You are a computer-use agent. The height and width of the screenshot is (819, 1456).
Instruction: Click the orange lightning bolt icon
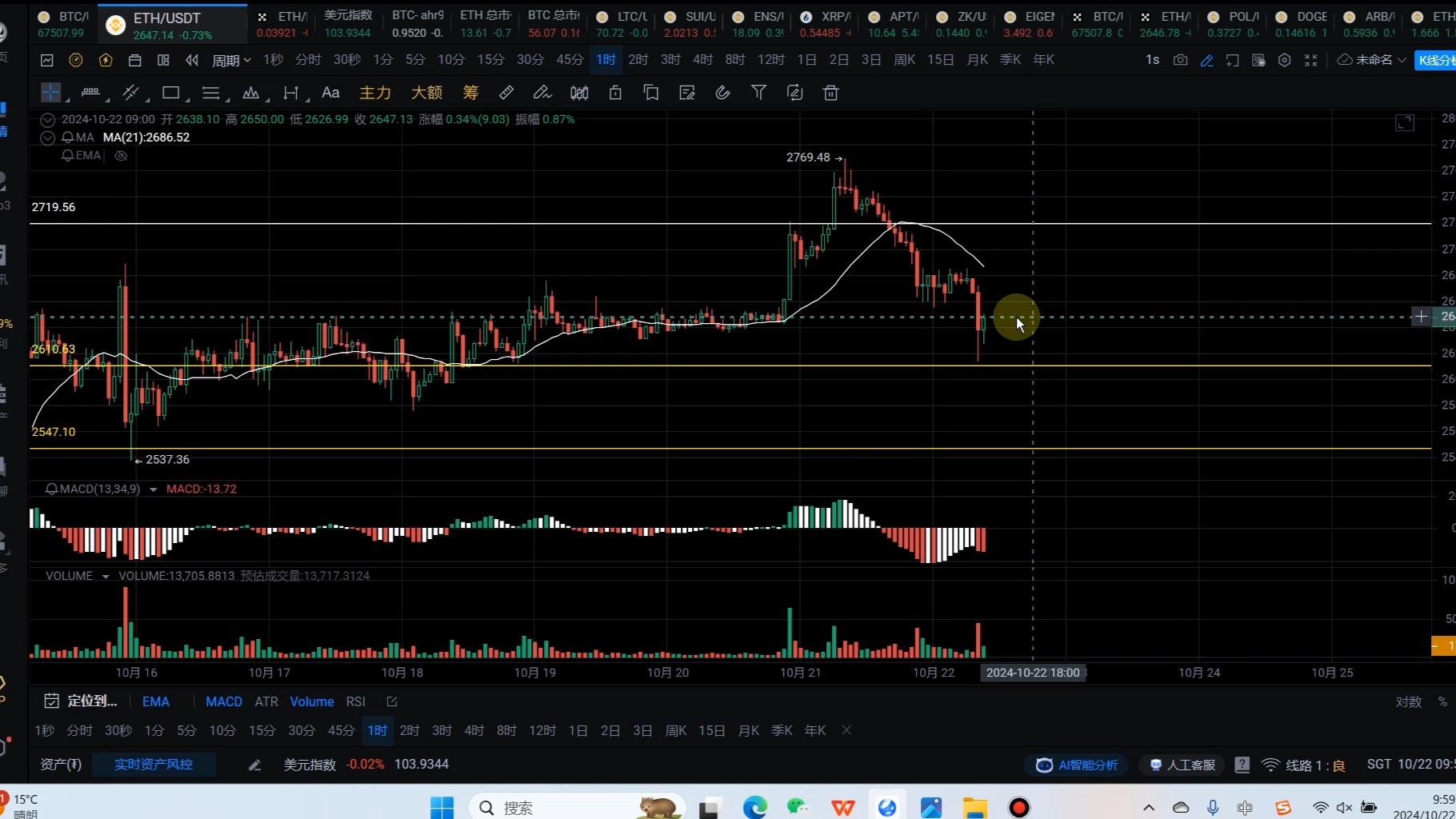click(105, 60)
